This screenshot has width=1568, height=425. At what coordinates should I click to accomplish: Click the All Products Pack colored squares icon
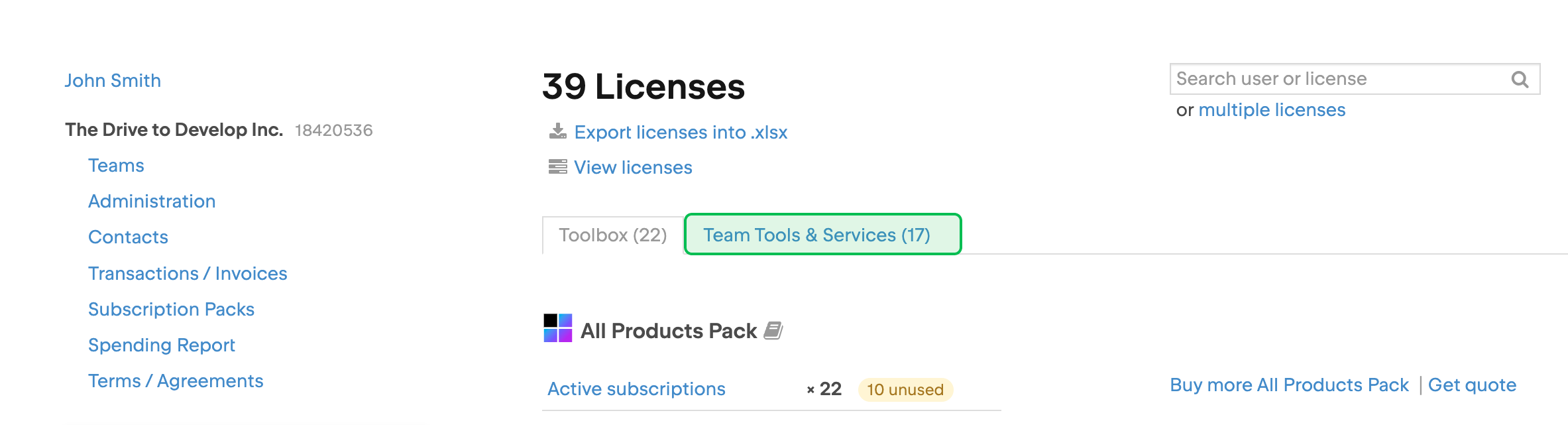pyautogui.click(x=557, y=329)
